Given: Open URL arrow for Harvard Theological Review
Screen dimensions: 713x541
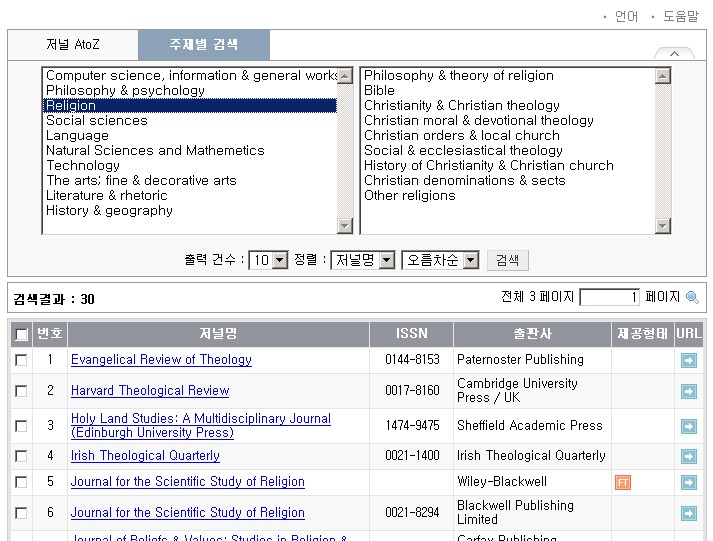Looking at the screenshot, I should [x=688, y=391].
